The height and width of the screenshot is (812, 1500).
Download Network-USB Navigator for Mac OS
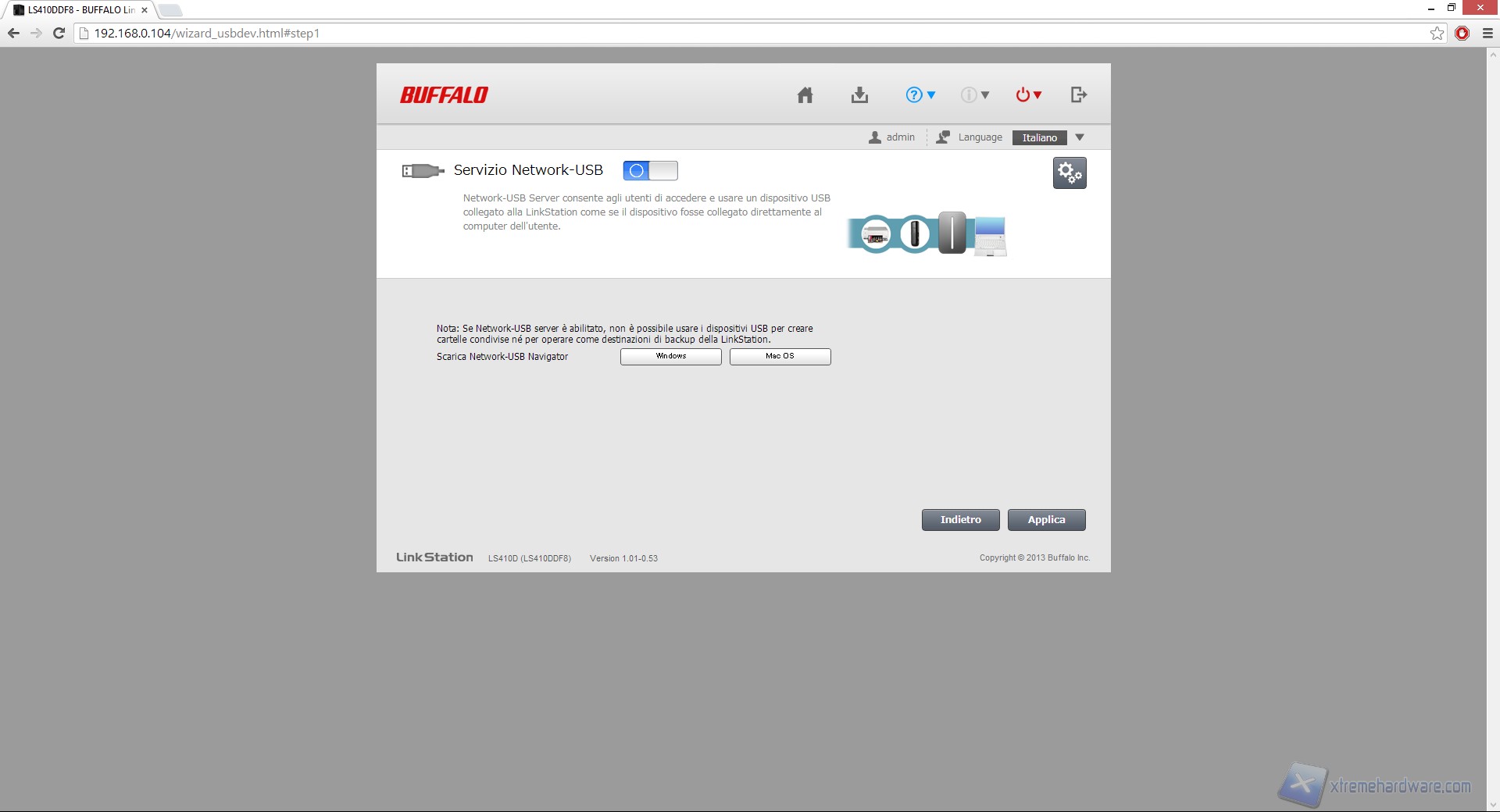[x=780, y=357]
